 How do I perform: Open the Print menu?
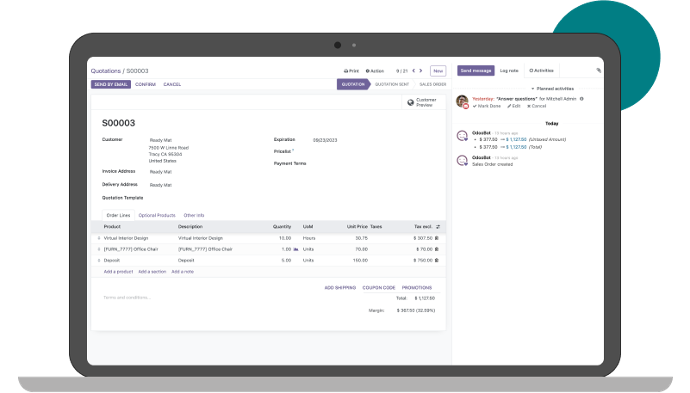(x=351, y=71)
